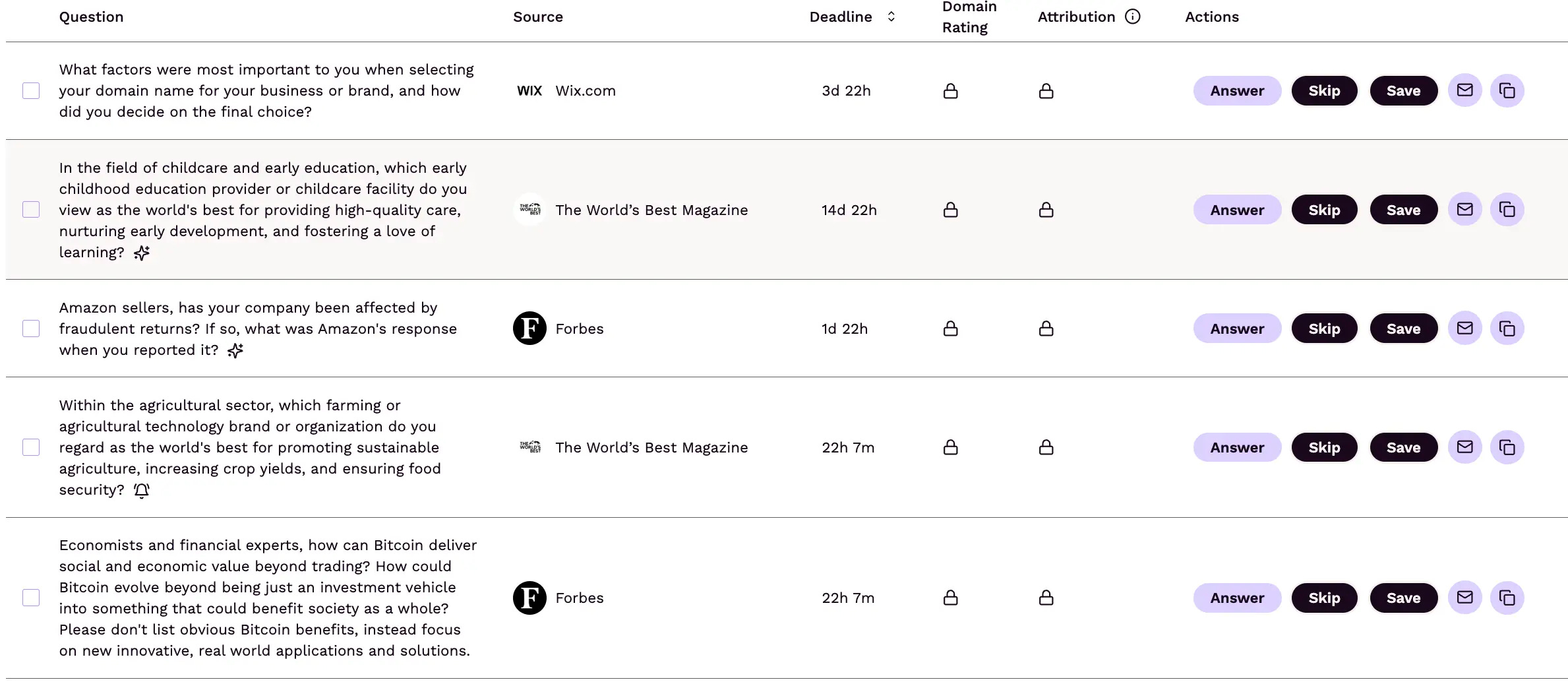This screenshot has height=686, width=1568.
Task: Open the Wix.com source link
Action: (585, 91)
